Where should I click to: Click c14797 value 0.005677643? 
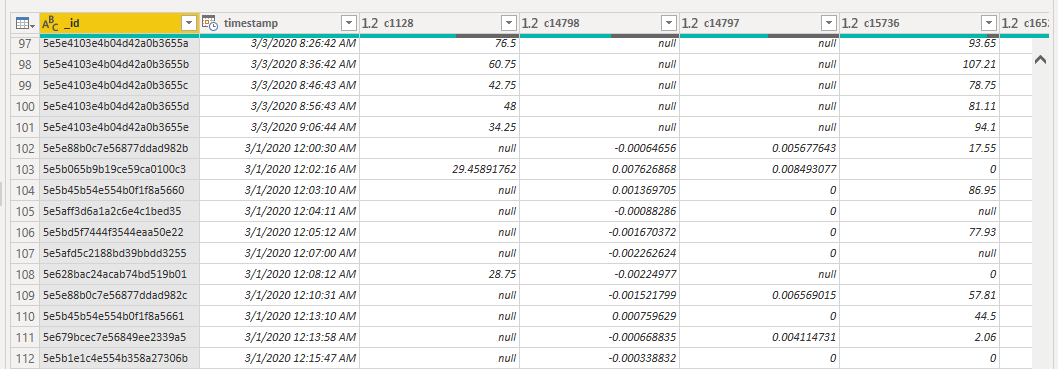click(x=803, y=148)
